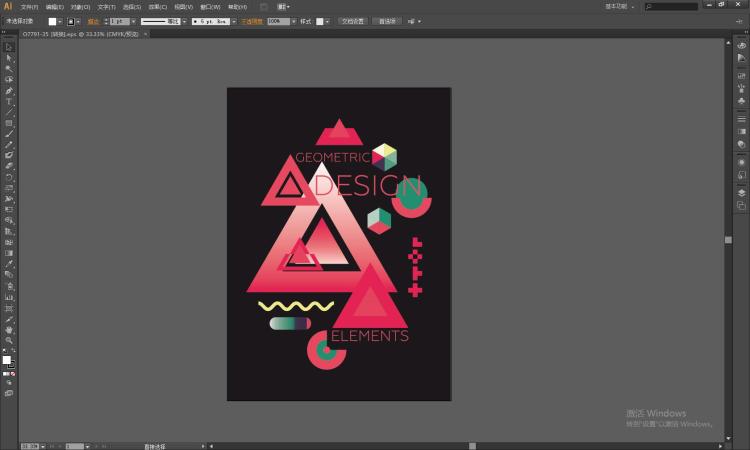This screenshot has height=450, width=750.
Task: Open the fill color dropdown in control bar
Action: pos(60,22)
